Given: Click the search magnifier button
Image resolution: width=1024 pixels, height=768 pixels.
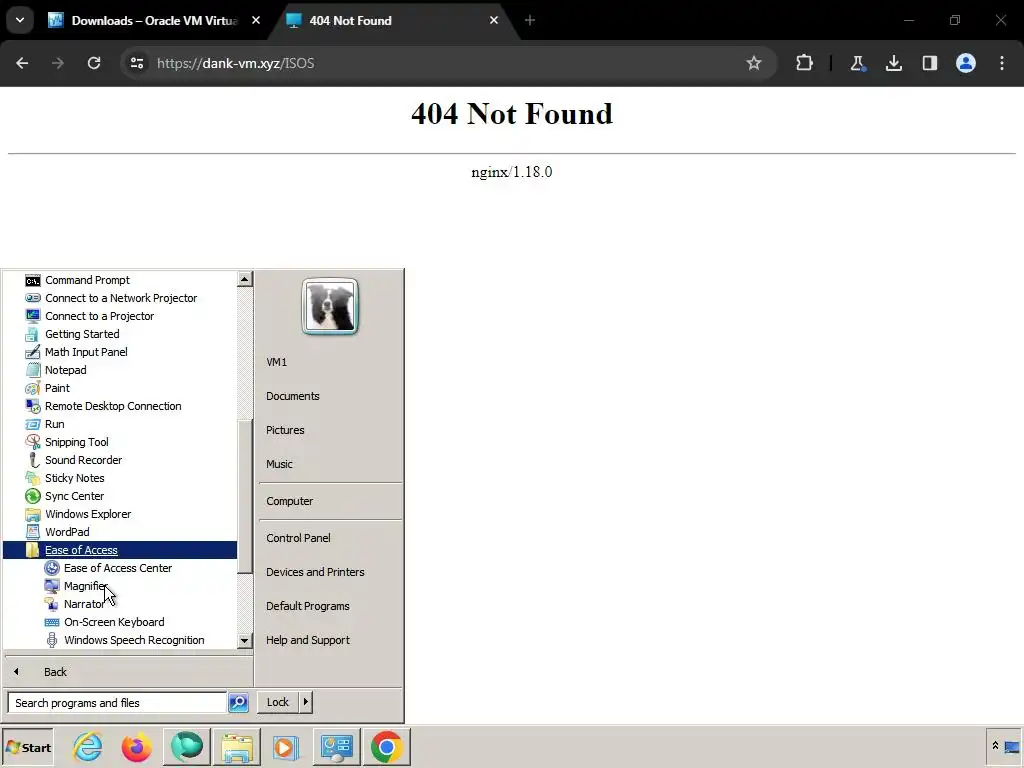Looking at the screenshot, I should point(238,703).
